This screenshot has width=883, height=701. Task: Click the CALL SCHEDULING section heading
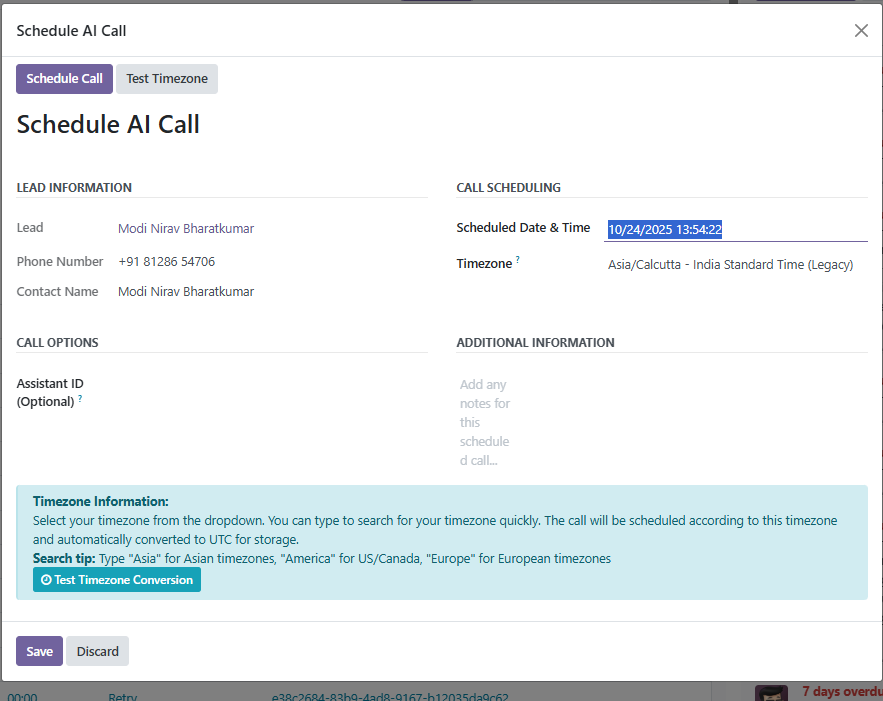[509, 187]
